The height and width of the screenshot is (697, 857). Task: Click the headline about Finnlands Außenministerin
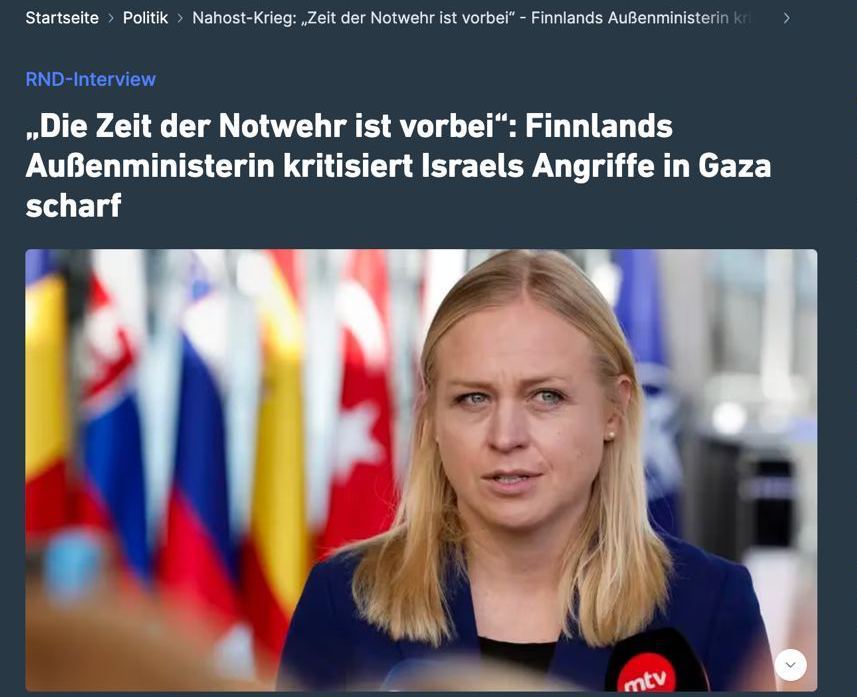pyautogui.click(x=398, y=165)
